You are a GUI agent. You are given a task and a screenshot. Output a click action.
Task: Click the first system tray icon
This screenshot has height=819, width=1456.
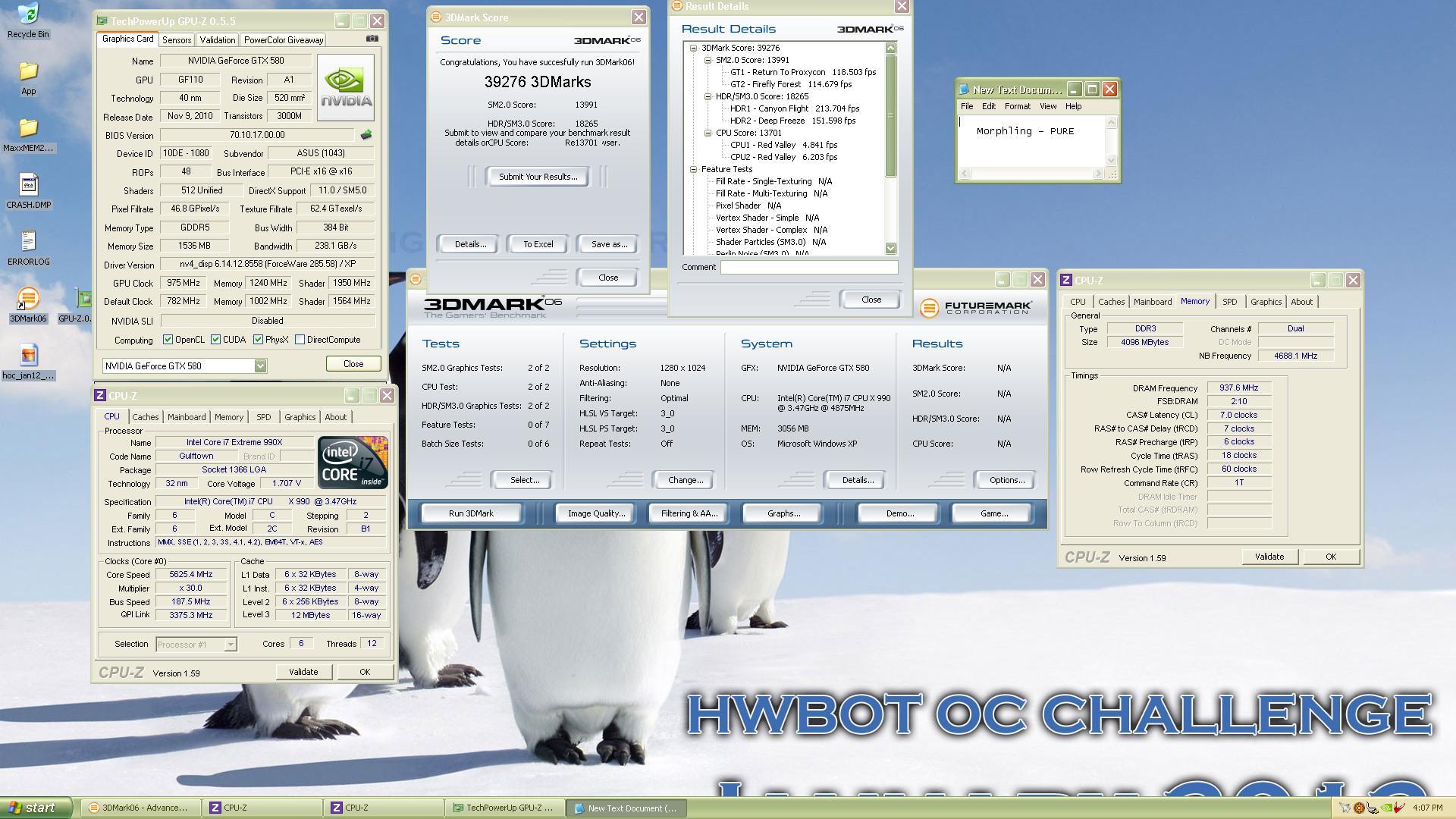click(1345, 808)
